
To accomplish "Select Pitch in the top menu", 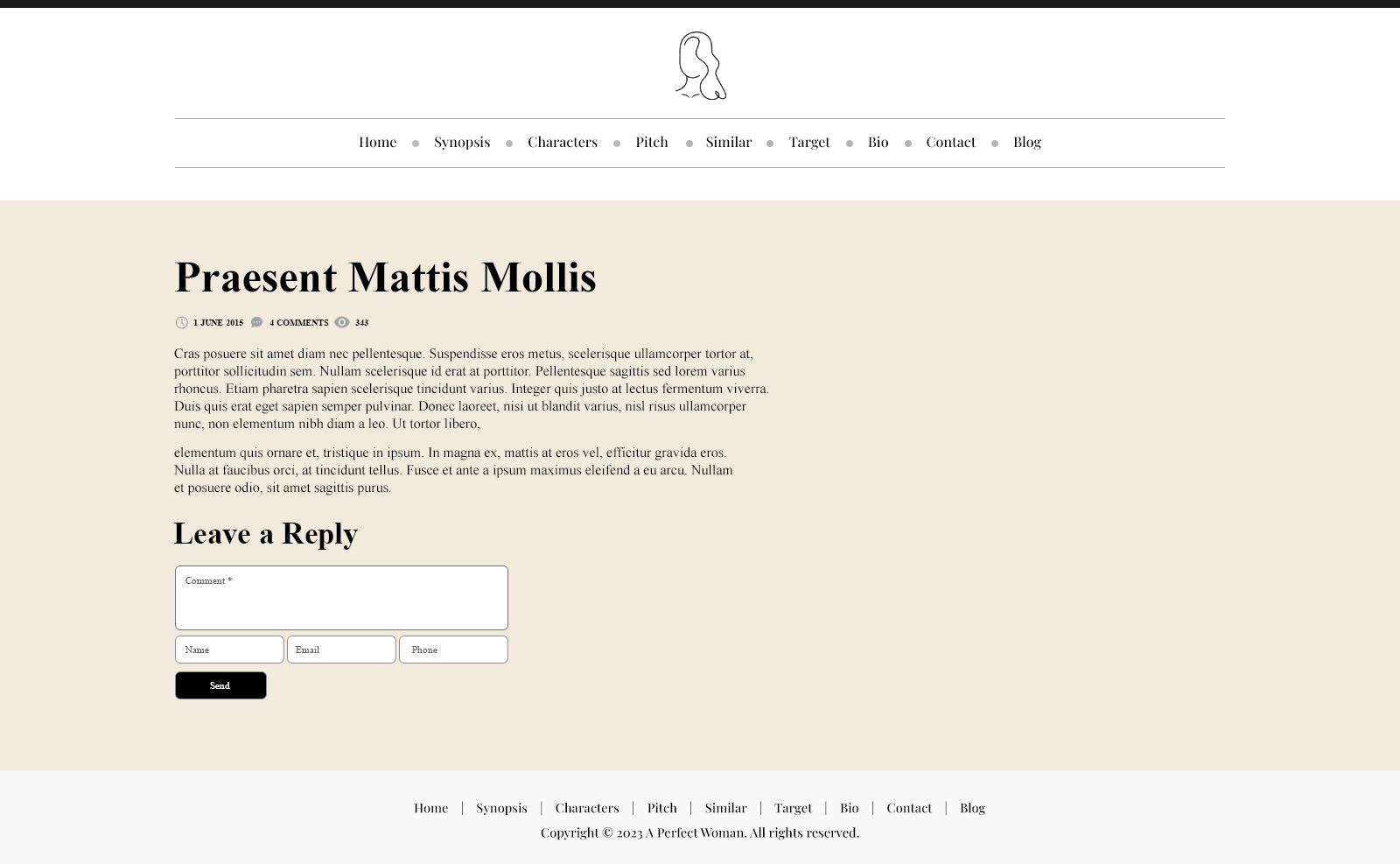I will pyautogui.click(x=652, y=142).
